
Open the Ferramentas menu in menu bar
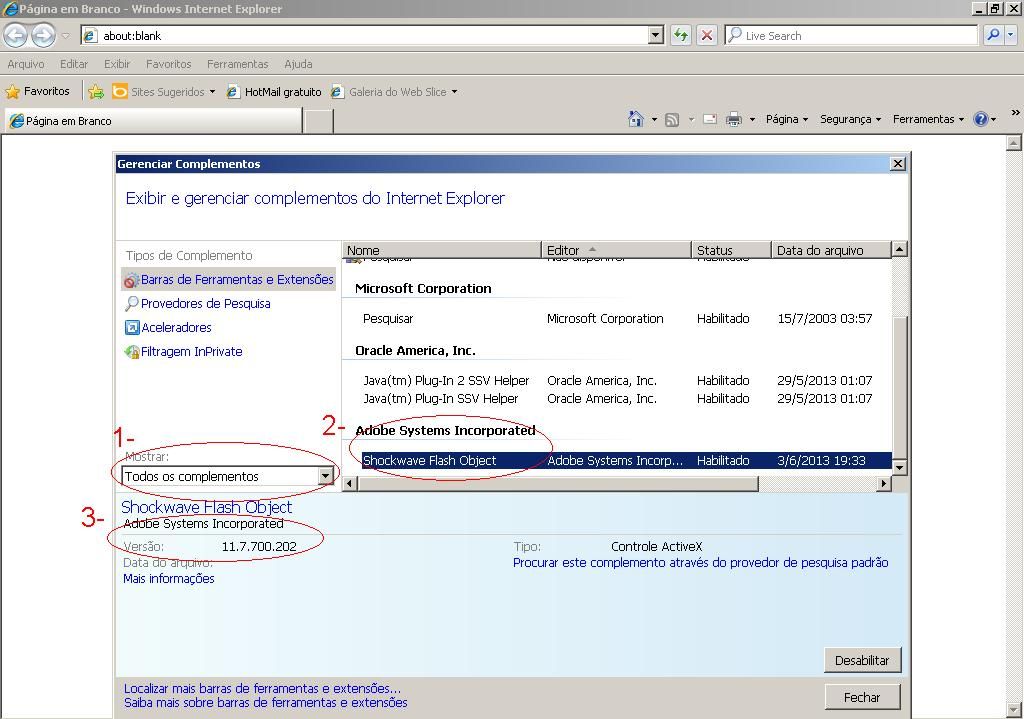point(238,64)
